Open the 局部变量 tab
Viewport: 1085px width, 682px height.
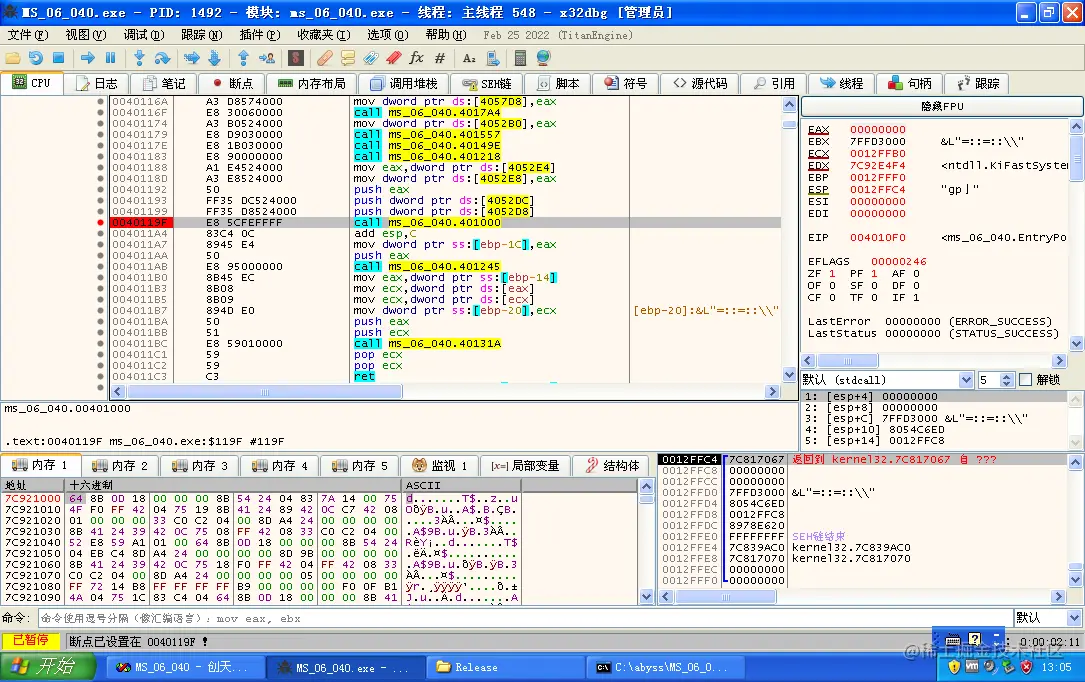click(526, 466)
